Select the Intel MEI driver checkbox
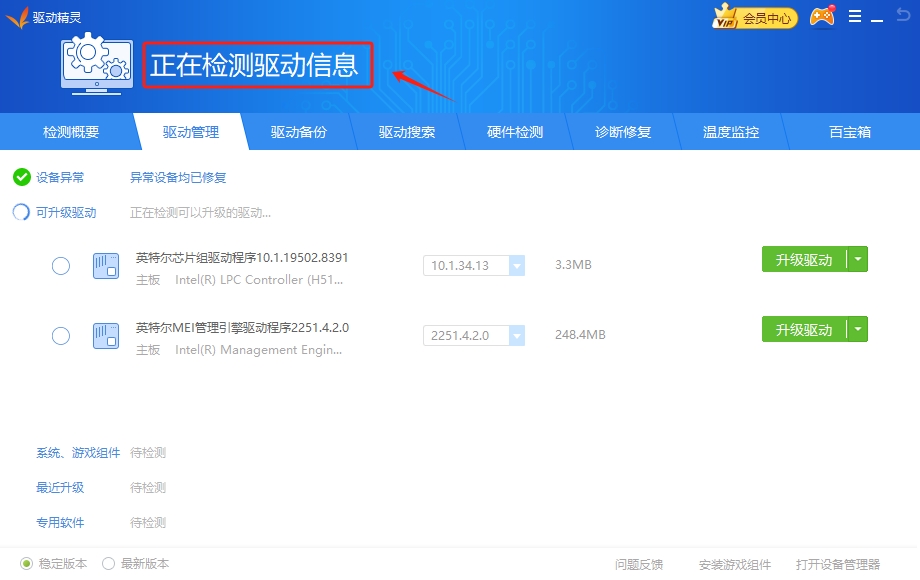The image size is (920, 580). 60,336
